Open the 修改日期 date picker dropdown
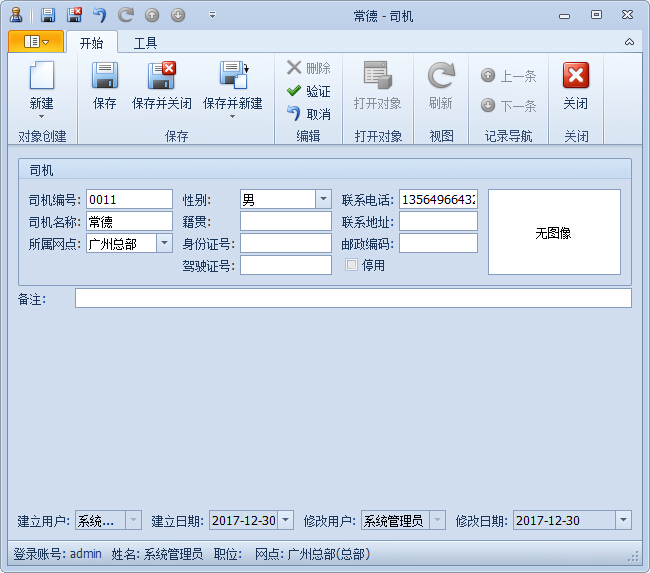This screenshot has width=650, height=573. point(623,520)
